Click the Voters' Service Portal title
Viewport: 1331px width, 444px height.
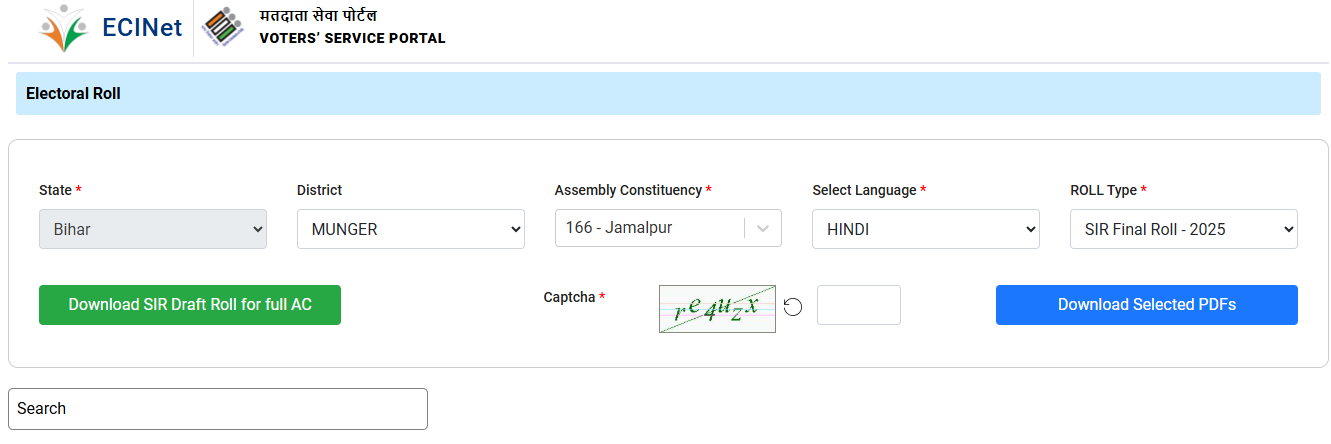point(351,38)
